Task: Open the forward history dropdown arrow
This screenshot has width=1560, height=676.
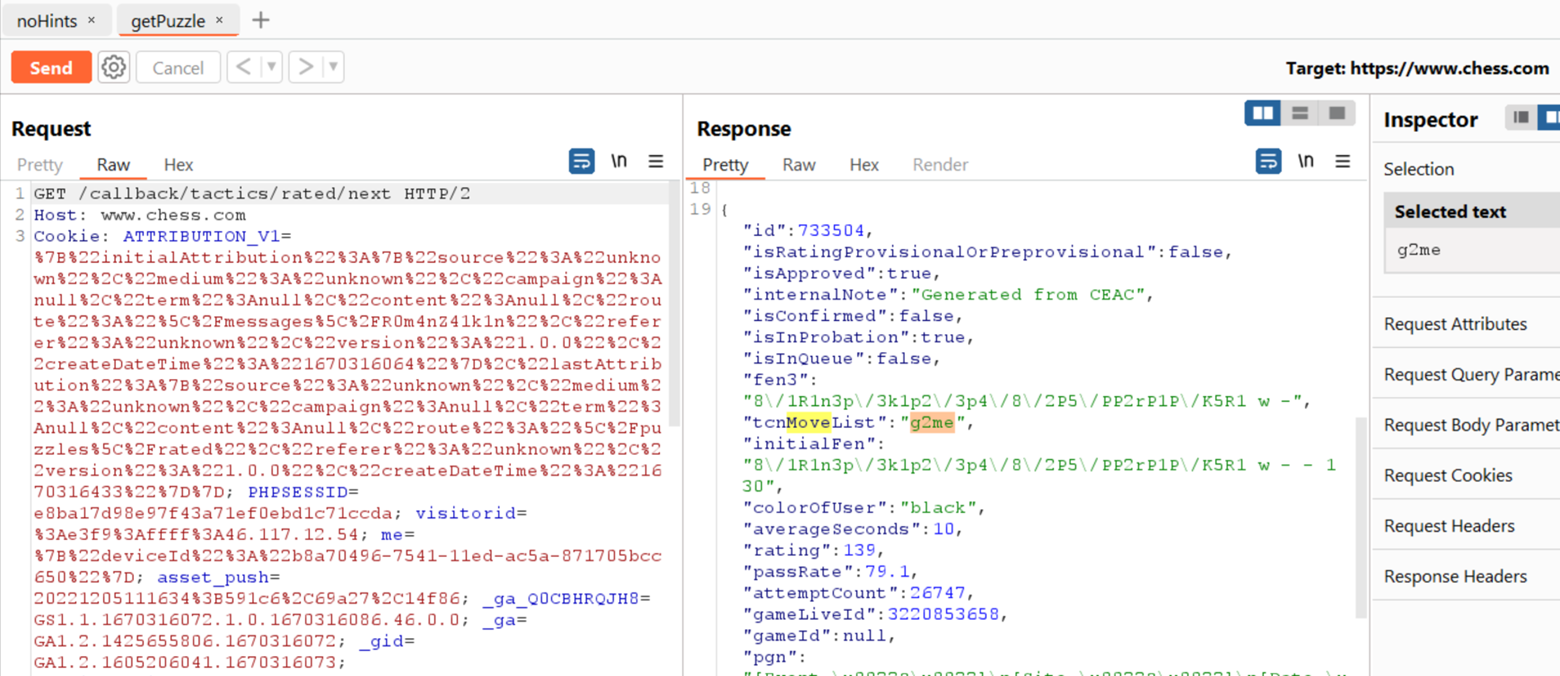Action: (333, 67)
